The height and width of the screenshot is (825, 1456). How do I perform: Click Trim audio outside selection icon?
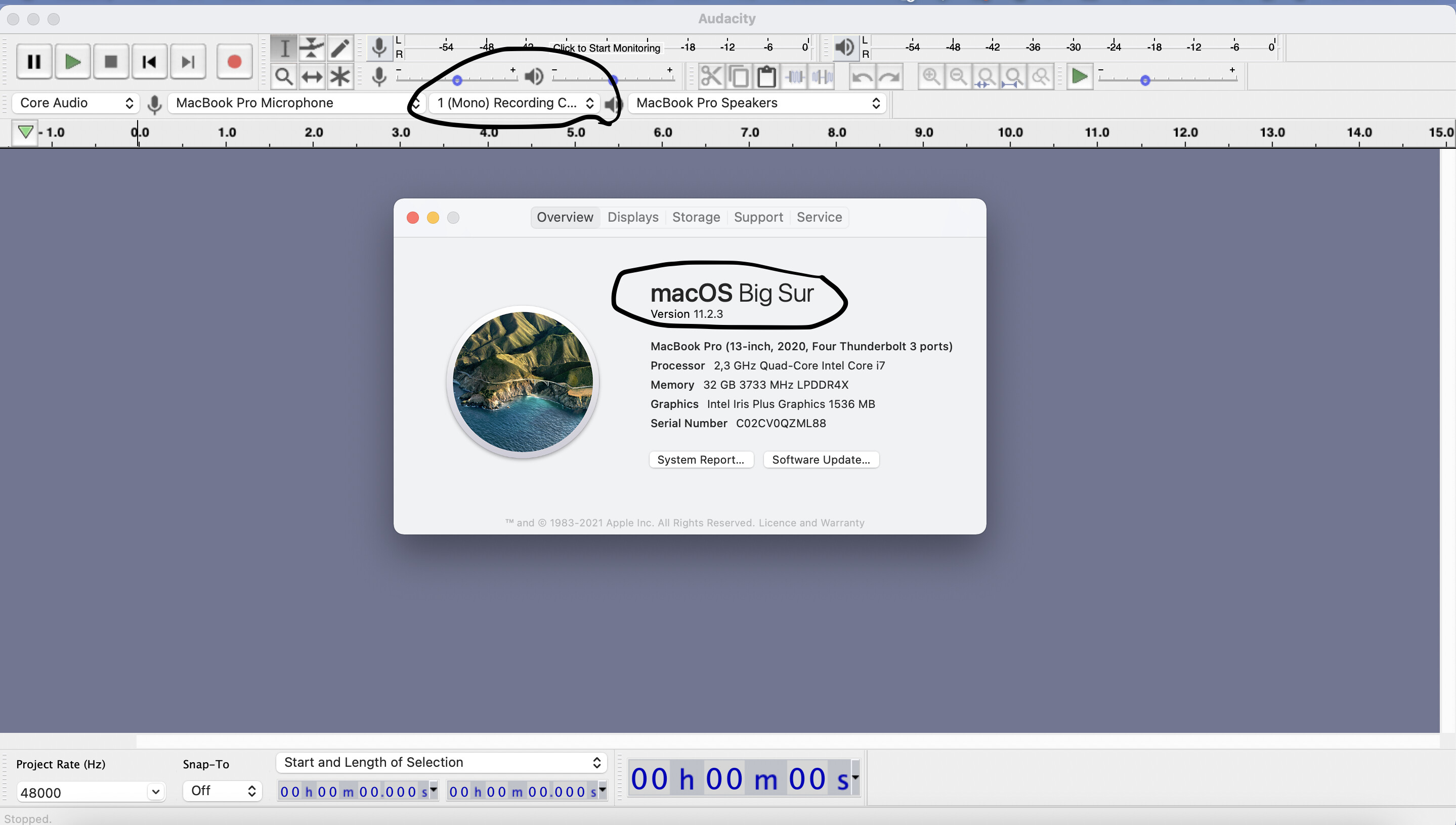coord(795,76)
